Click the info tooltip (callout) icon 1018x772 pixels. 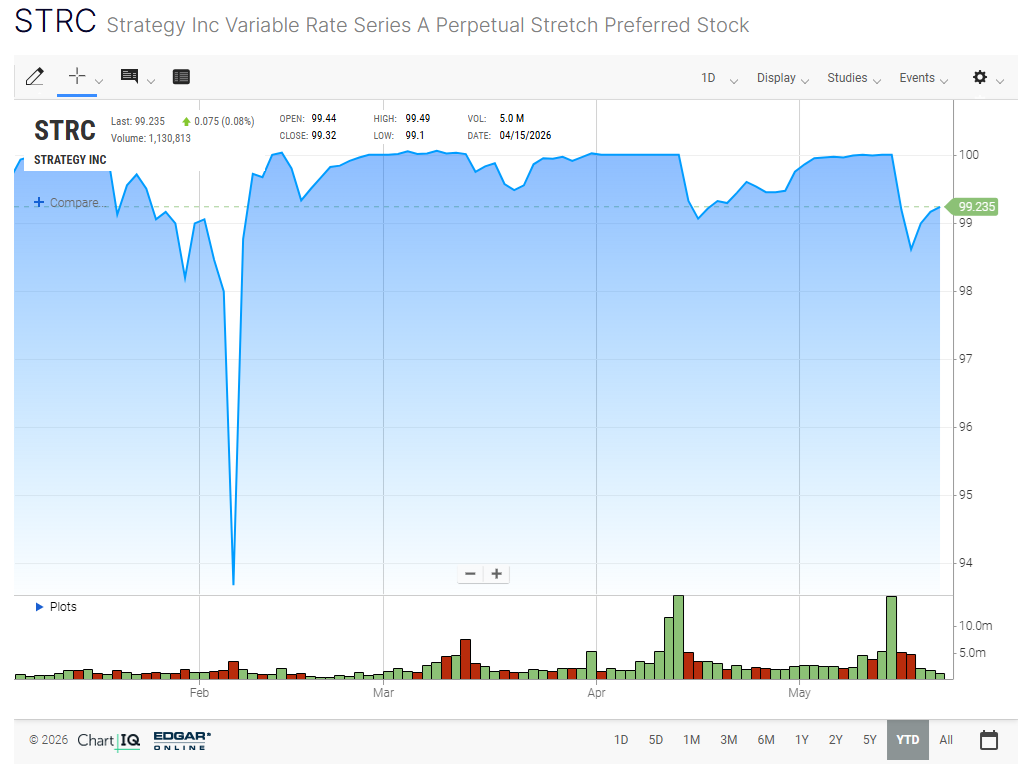(129, 77)
